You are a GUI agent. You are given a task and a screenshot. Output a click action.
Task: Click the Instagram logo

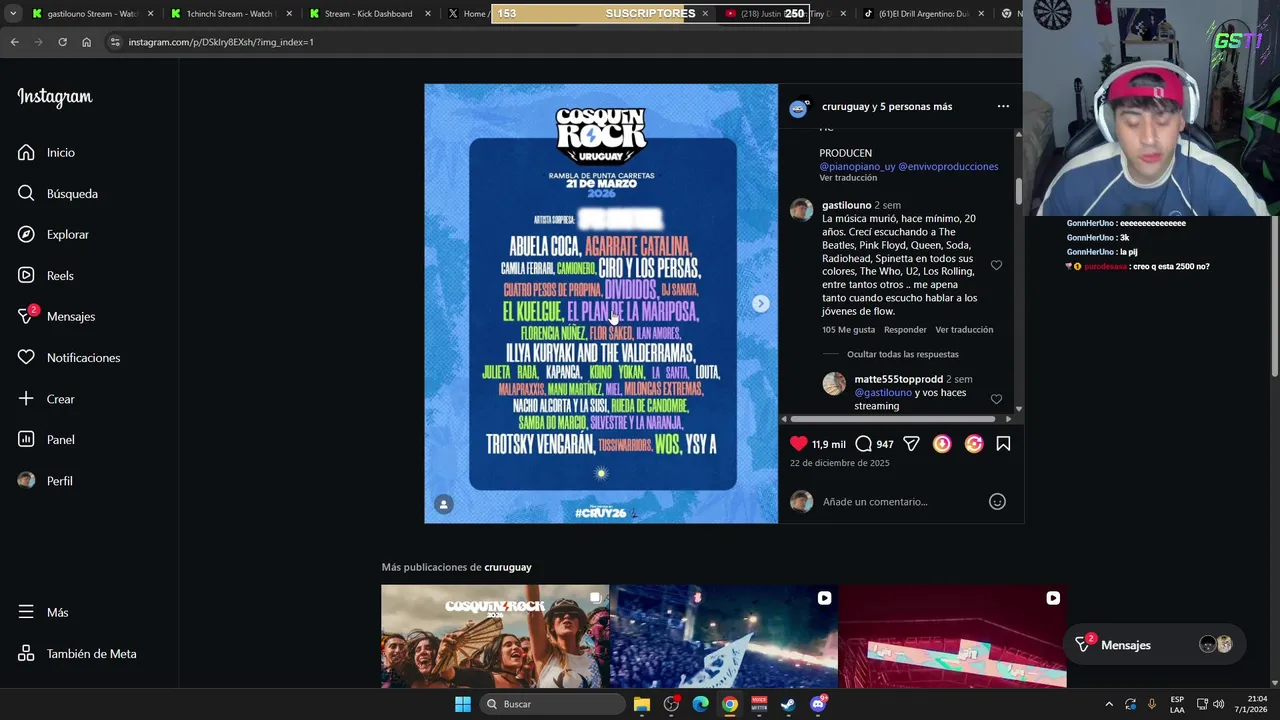pyautogui.click(x=55, y=97)
